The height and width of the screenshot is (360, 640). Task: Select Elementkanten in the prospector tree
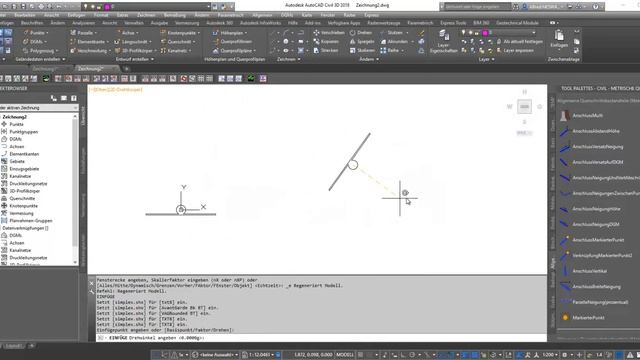pyautogui.click(x=24, y=154)
